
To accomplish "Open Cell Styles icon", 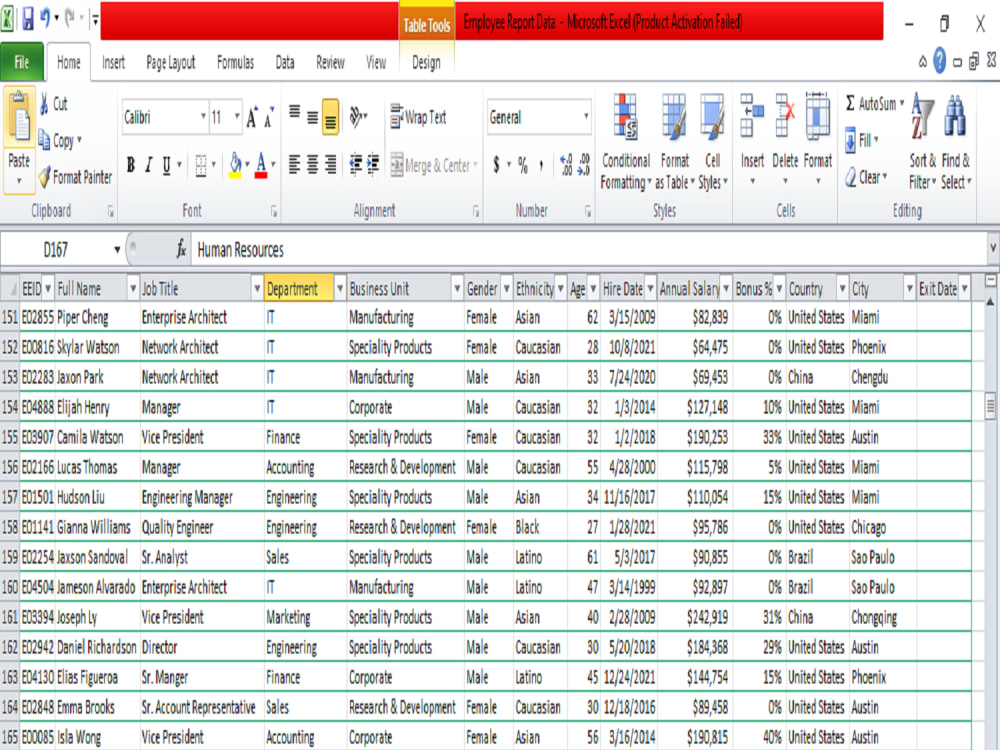I will [x=712, y=117].
